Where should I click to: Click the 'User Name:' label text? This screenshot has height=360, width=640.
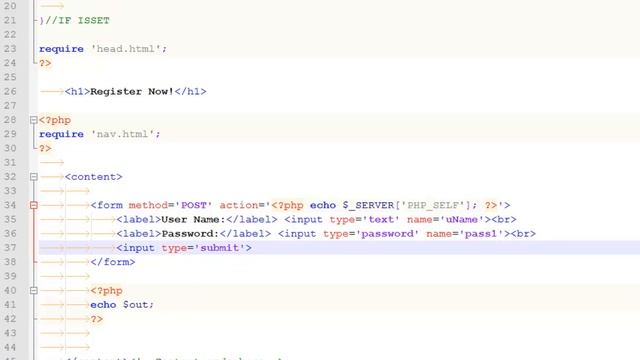click(x=193, y=220)
